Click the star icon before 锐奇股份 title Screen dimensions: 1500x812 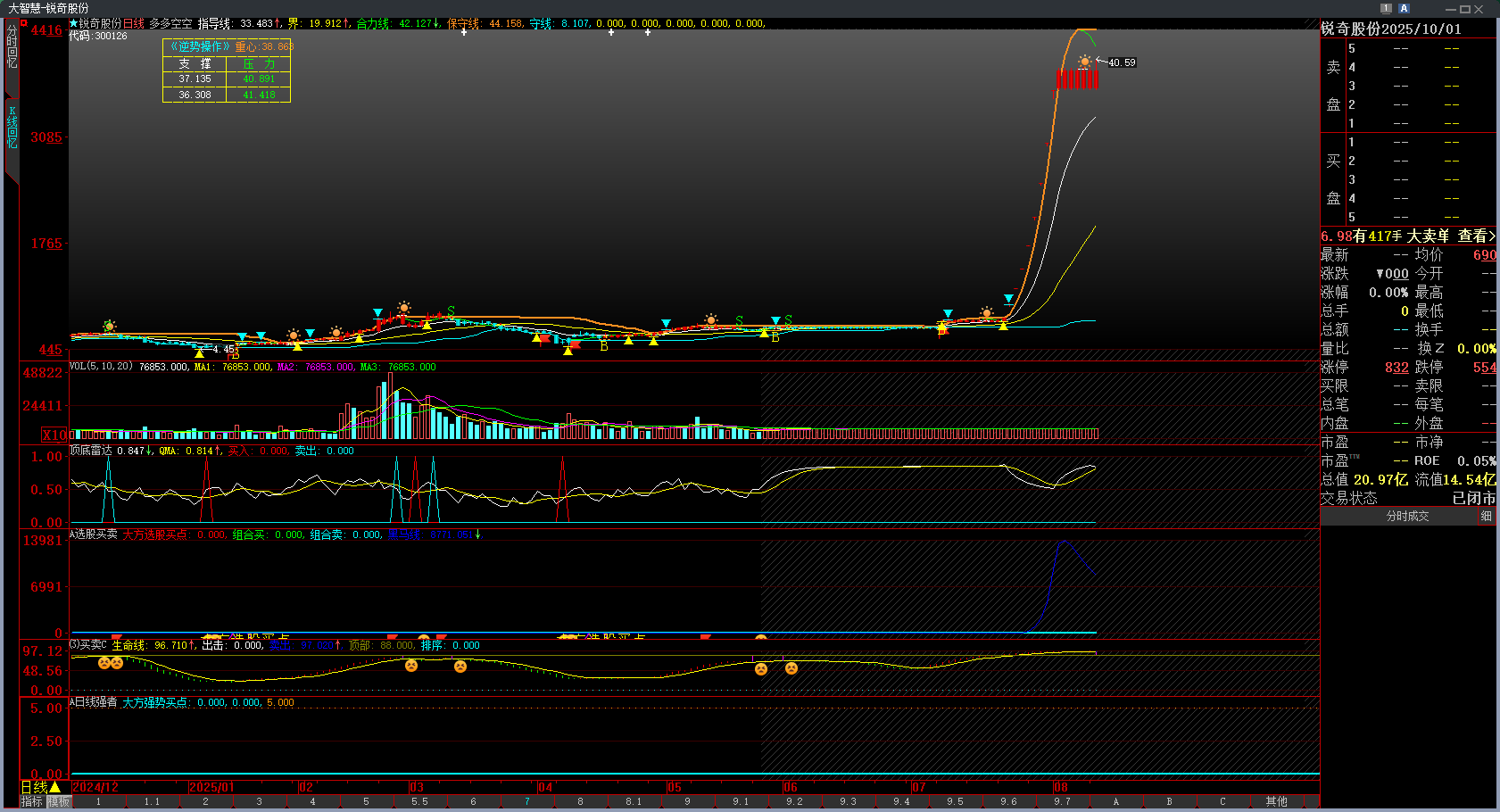(73, 23)
